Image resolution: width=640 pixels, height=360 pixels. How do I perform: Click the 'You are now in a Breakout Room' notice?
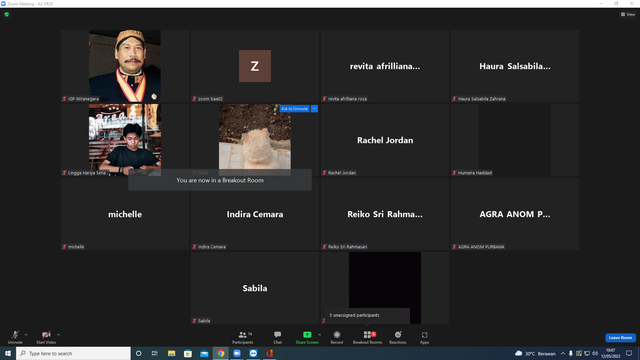tap(220, 180)
